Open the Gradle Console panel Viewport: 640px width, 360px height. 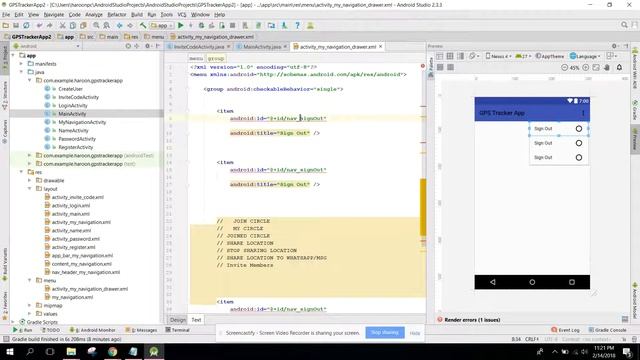point(607,330)
